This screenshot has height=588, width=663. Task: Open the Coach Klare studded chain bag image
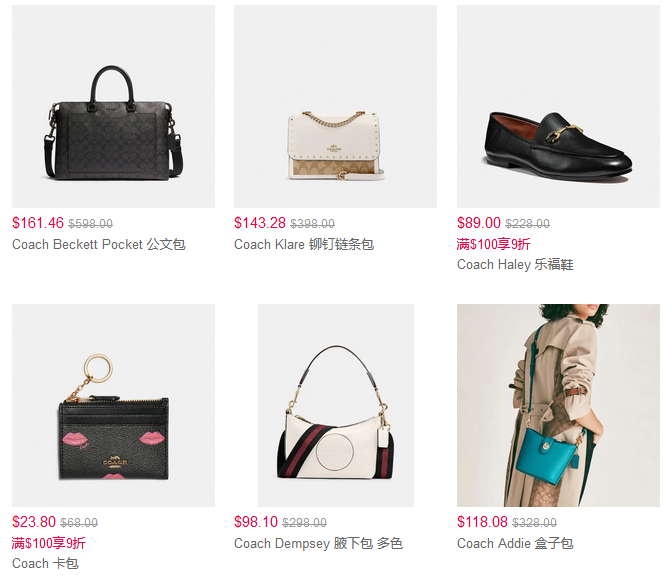coord(335,106)
